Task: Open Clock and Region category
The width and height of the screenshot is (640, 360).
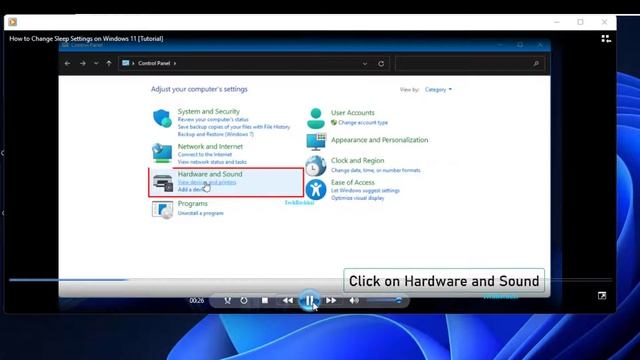Action: (358, 160)
